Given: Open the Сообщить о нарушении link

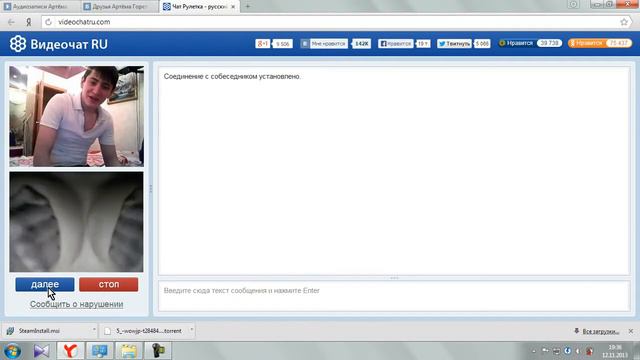Looking at the screenshot, I should [76, 304].
